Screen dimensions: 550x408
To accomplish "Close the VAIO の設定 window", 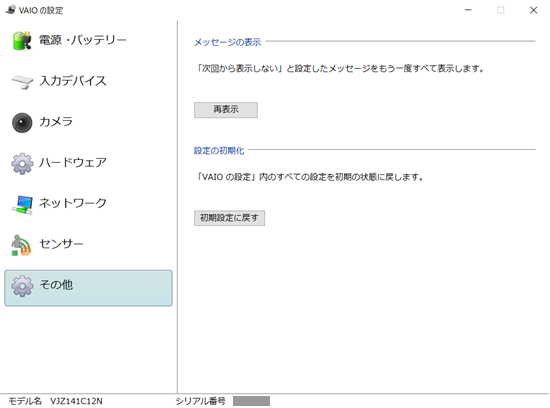I will tap(534, 10).
